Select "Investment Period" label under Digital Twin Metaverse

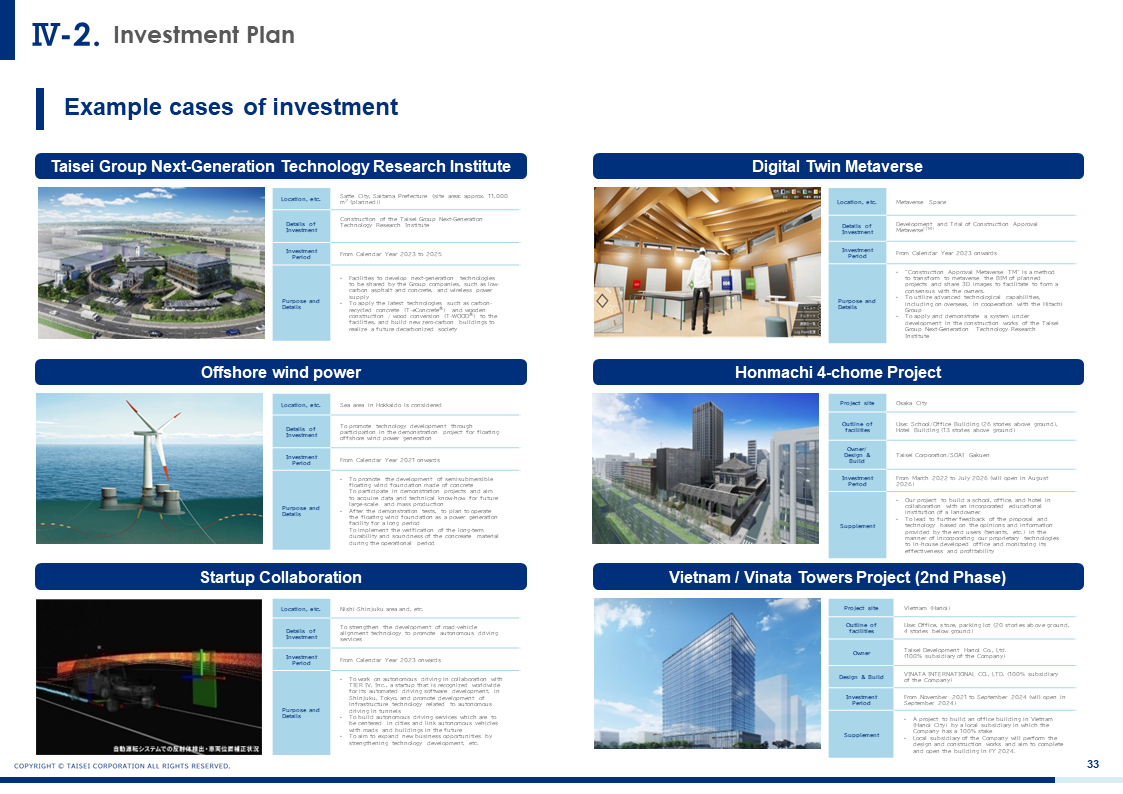tap(857, 253)
